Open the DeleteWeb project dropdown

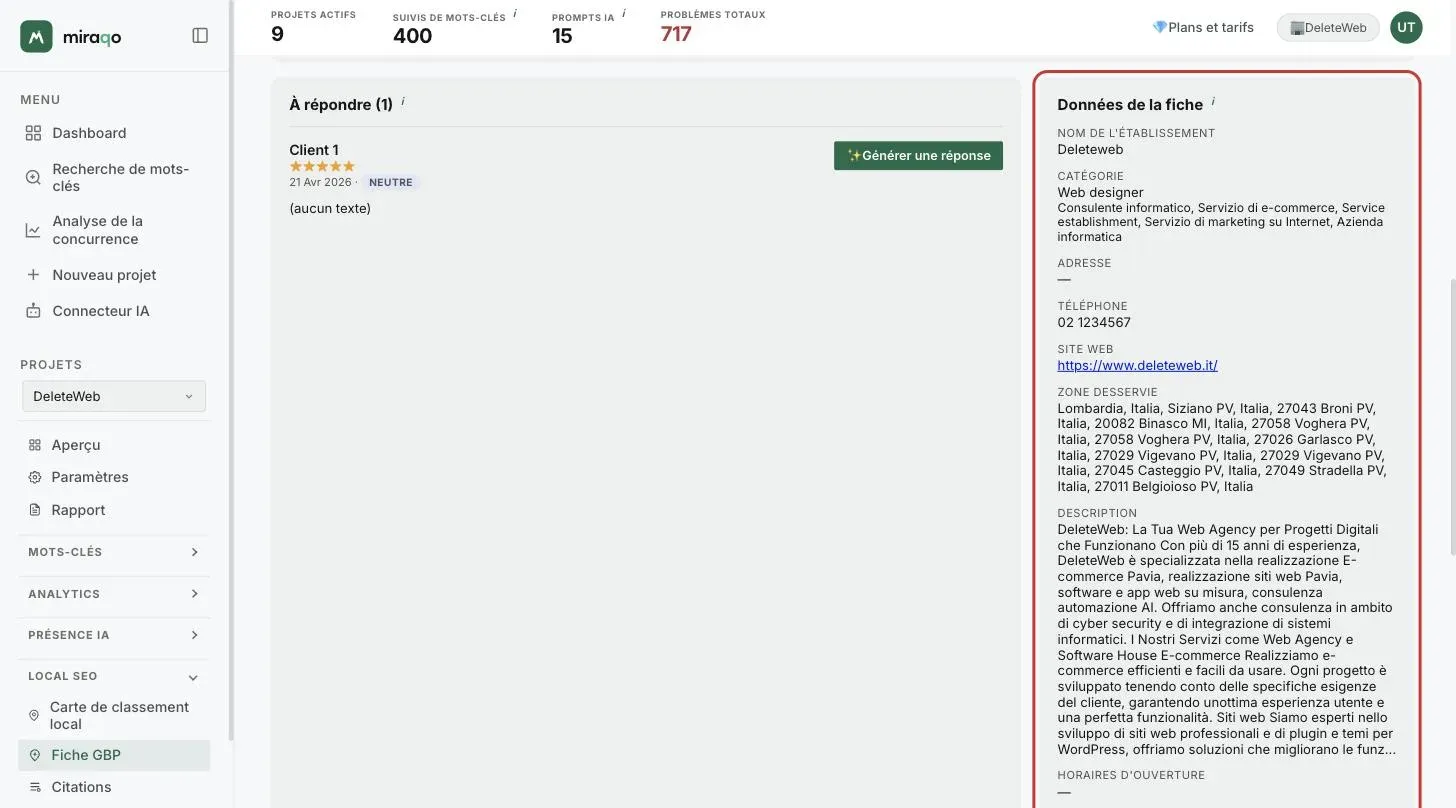click(x=114, y=396)
